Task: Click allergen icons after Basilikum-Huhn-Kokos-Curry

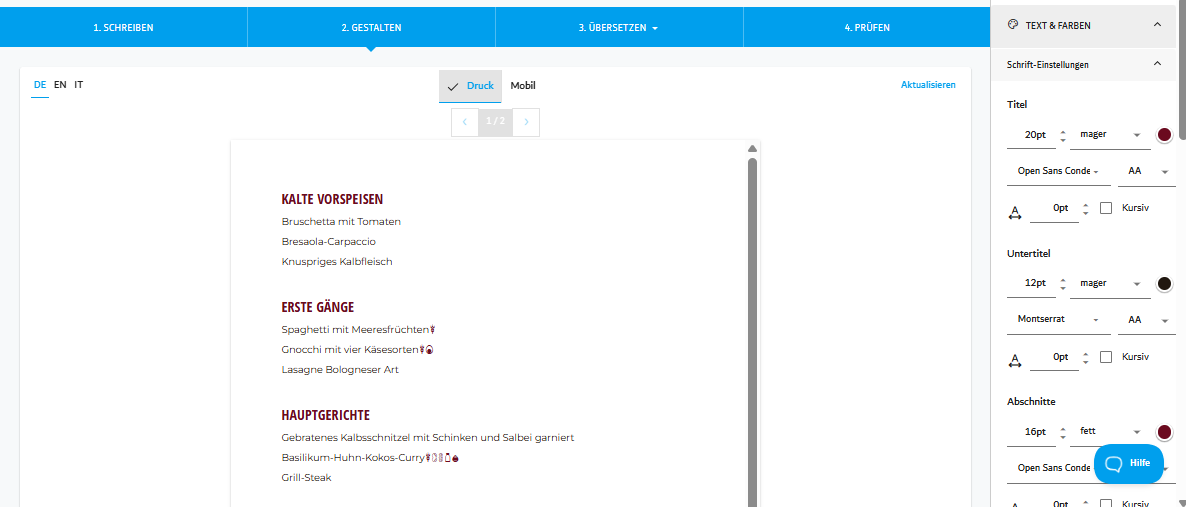Action: tap(442, 458)
